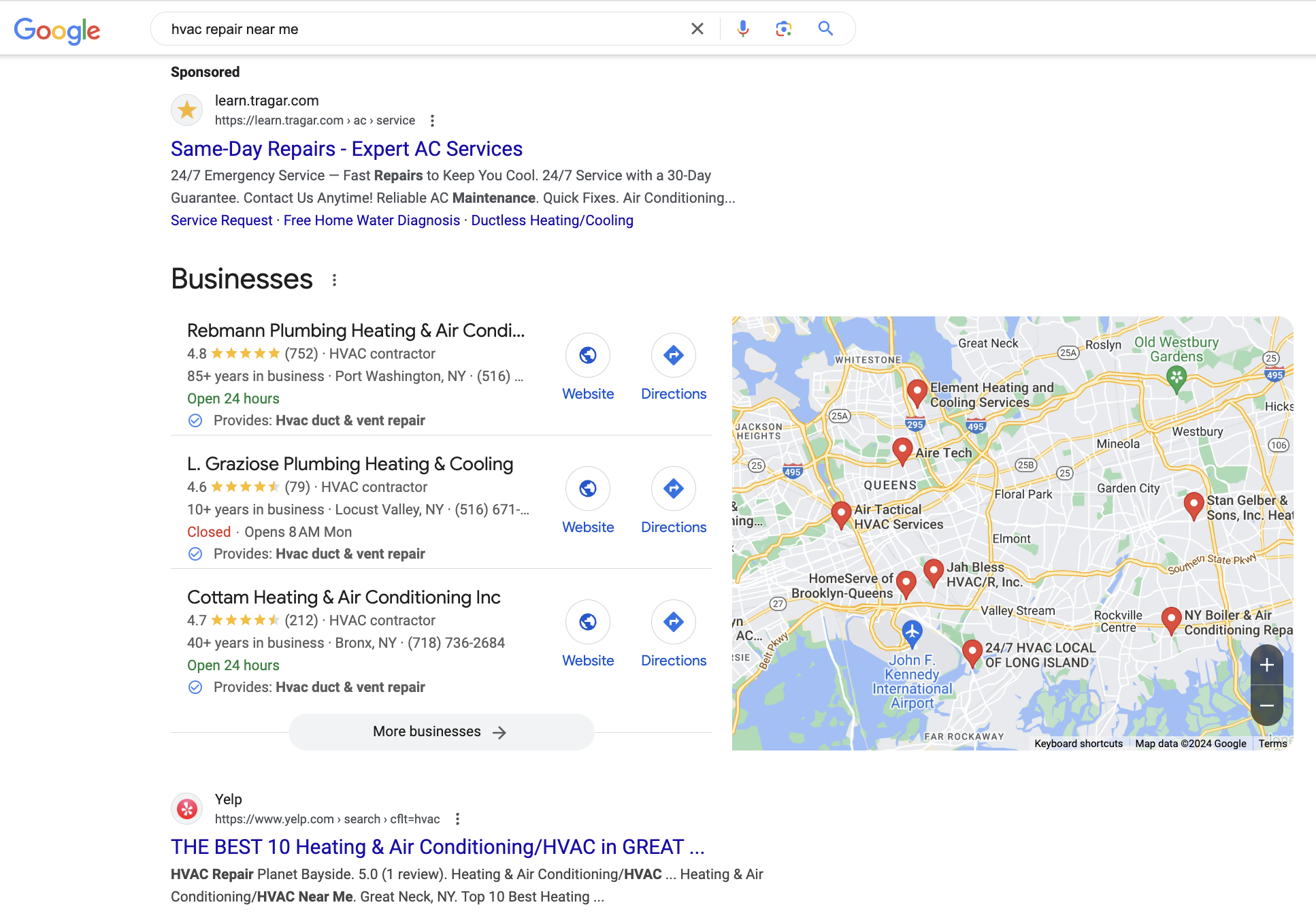
Task: Open Yelp result more options menu
Action: (x=457, y=819)
